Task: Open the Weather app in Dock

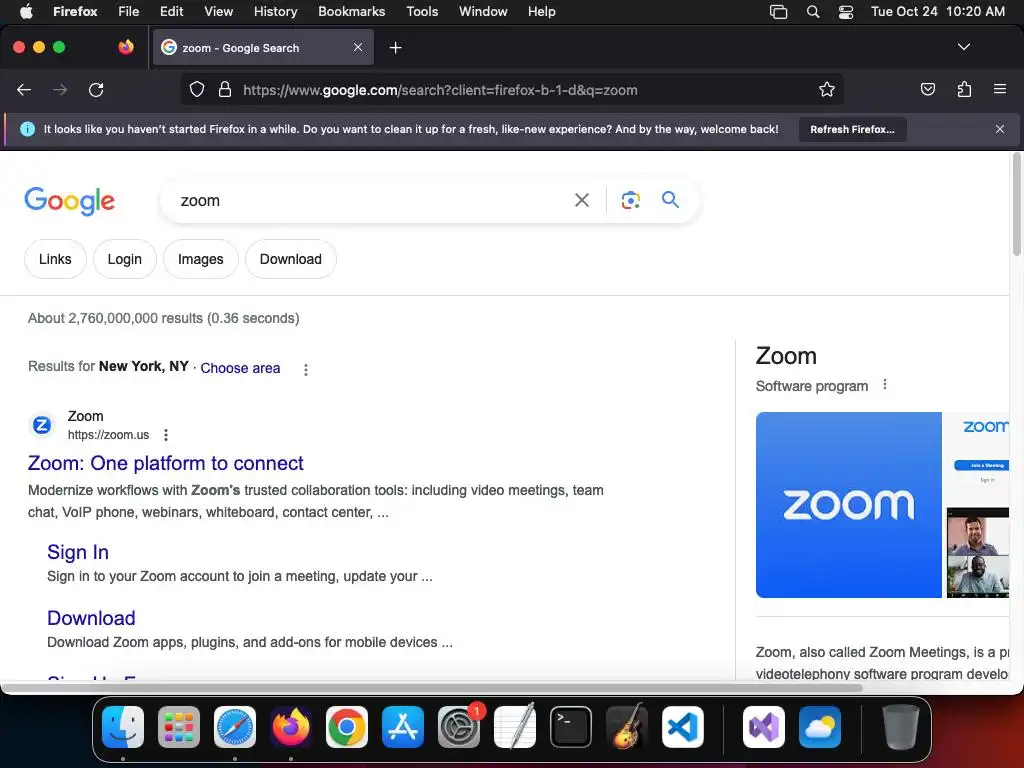Action: 820,727
